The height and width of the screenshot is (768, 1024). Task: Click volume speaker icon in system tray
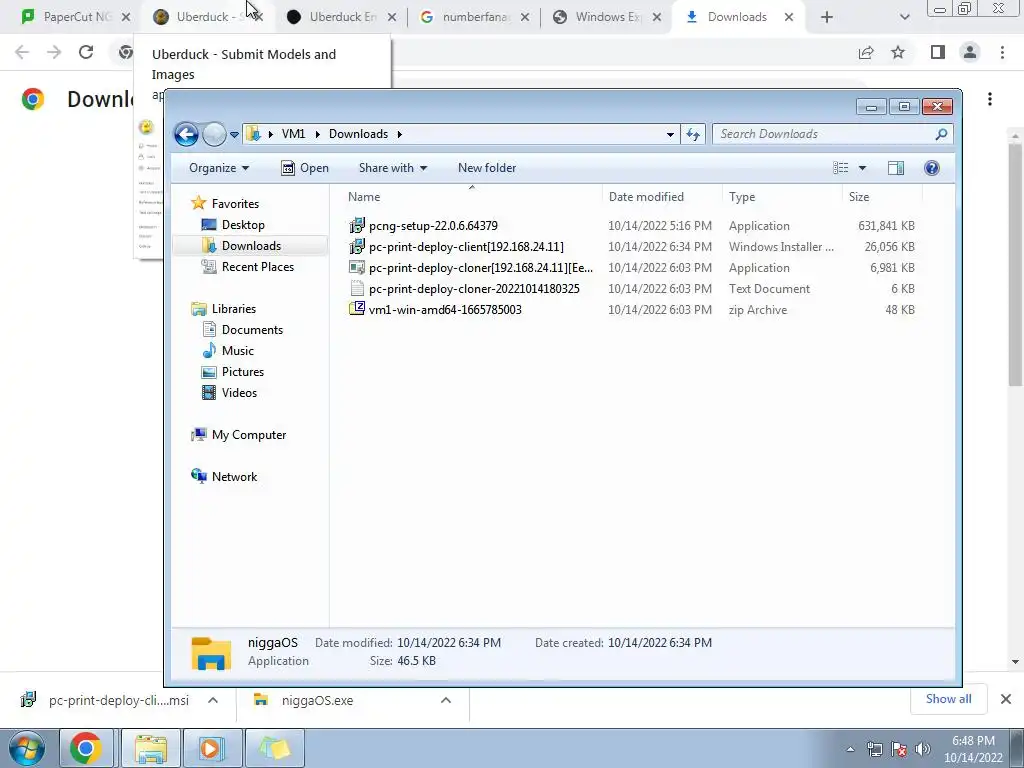tap(922, 749)
